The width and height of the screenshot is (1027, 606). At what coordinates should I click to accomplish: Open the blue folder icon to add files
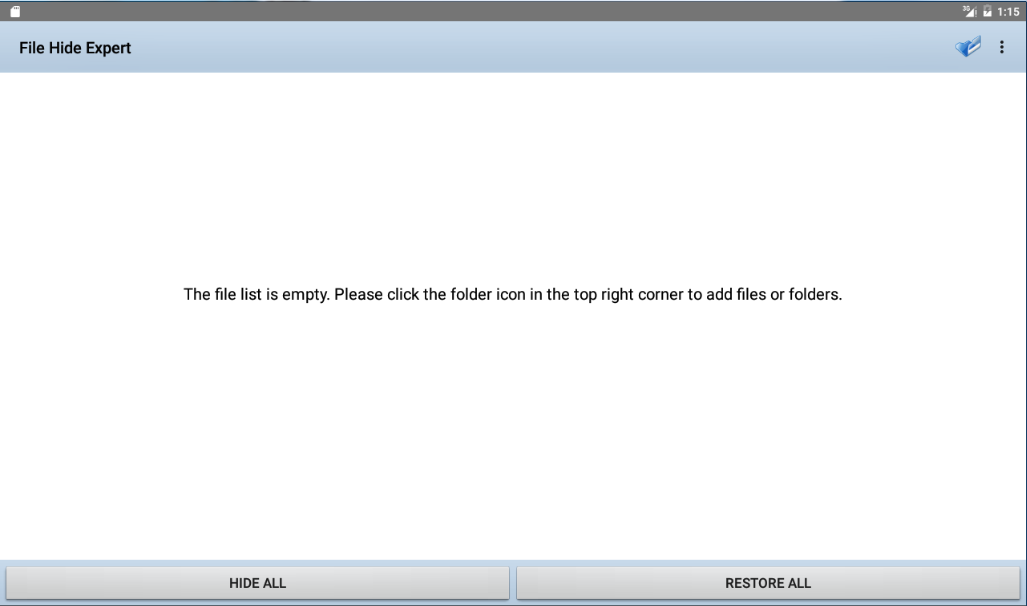pyautogui.click(x=967, y=47)
